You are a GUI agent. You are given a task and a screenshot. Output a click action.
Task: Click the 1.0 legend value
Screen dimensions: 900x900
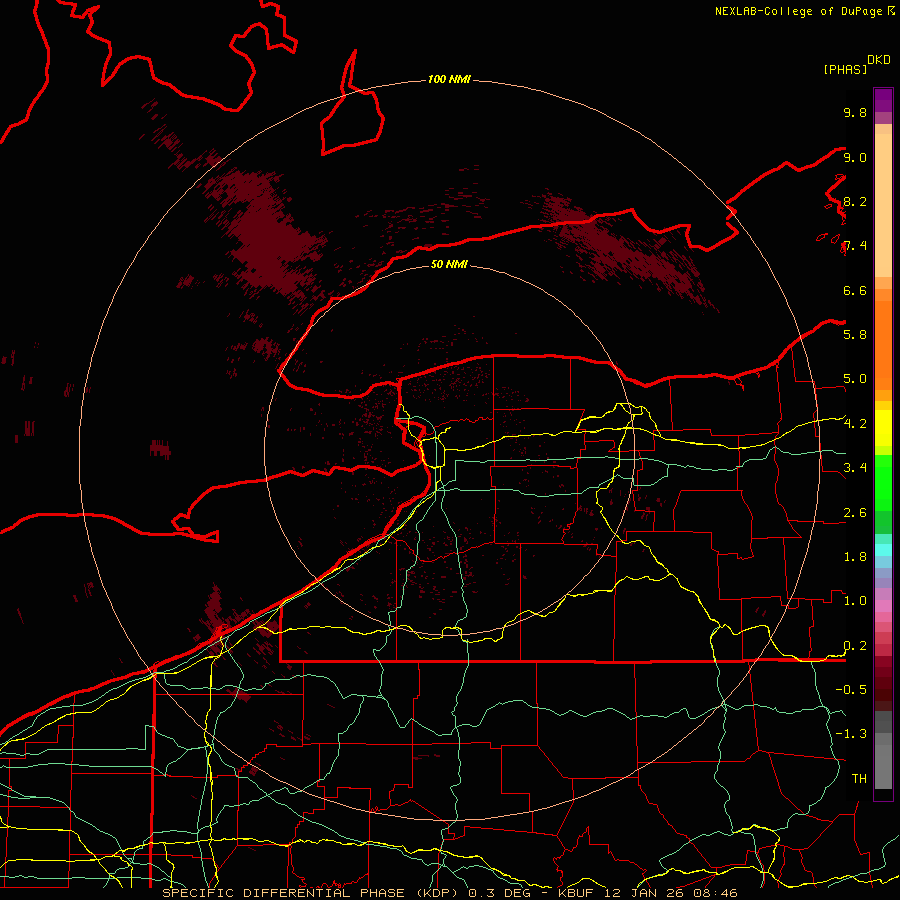point(855,600)
